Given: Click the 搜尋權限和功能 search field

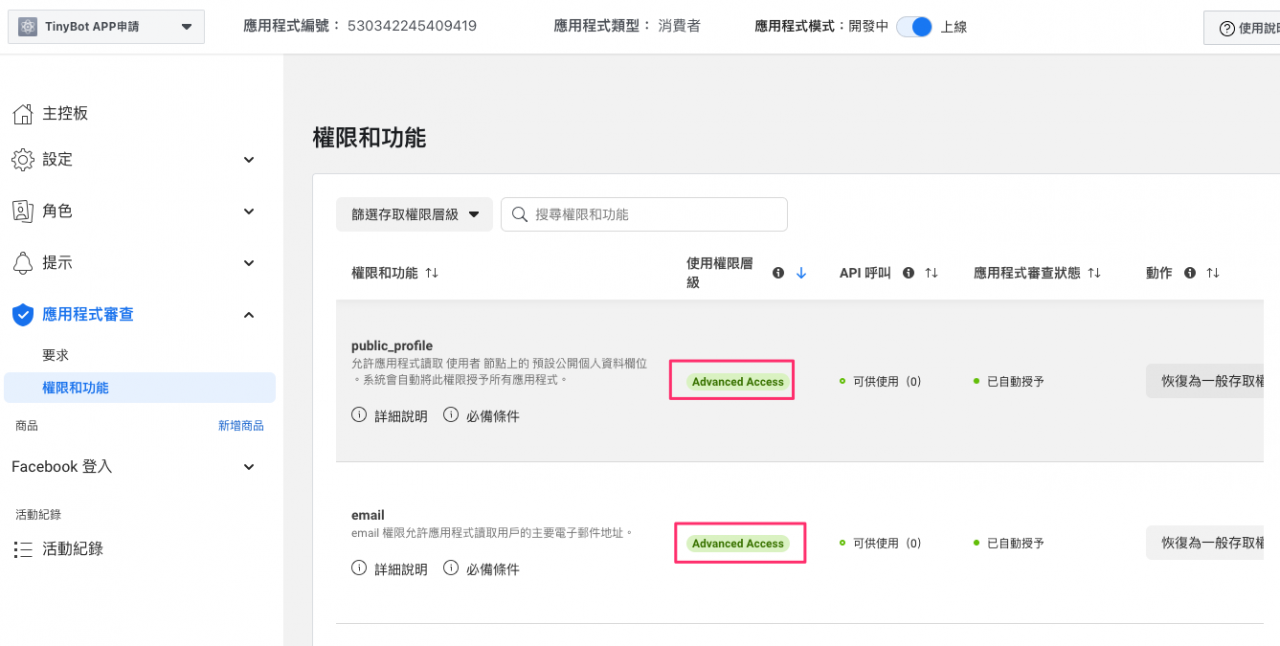Looking at the screenshot, I should (x=655, y=214).
